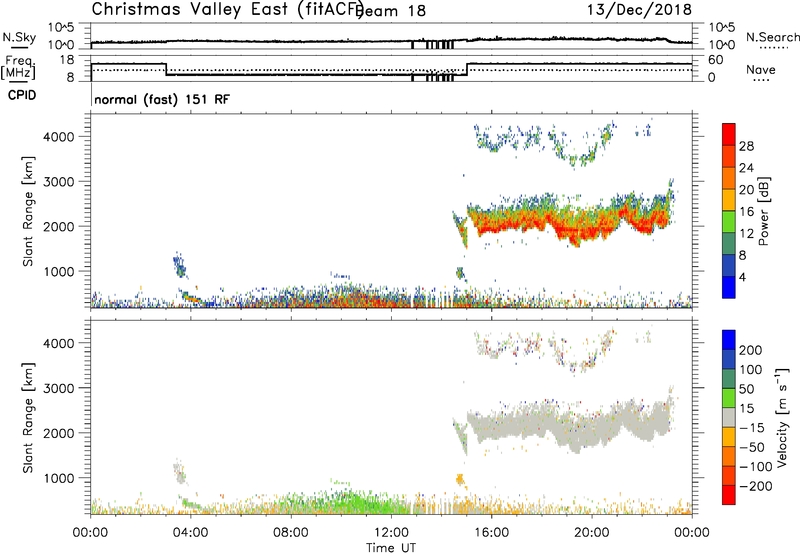
Task: Click the '20:00' time tick label
Action: (x=592, y=533)
